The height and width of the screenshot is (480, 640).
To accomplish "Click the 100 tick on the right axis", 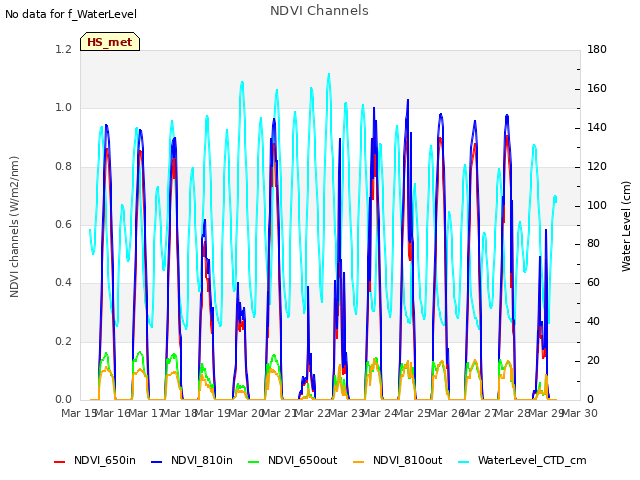I will coord(597,205).
